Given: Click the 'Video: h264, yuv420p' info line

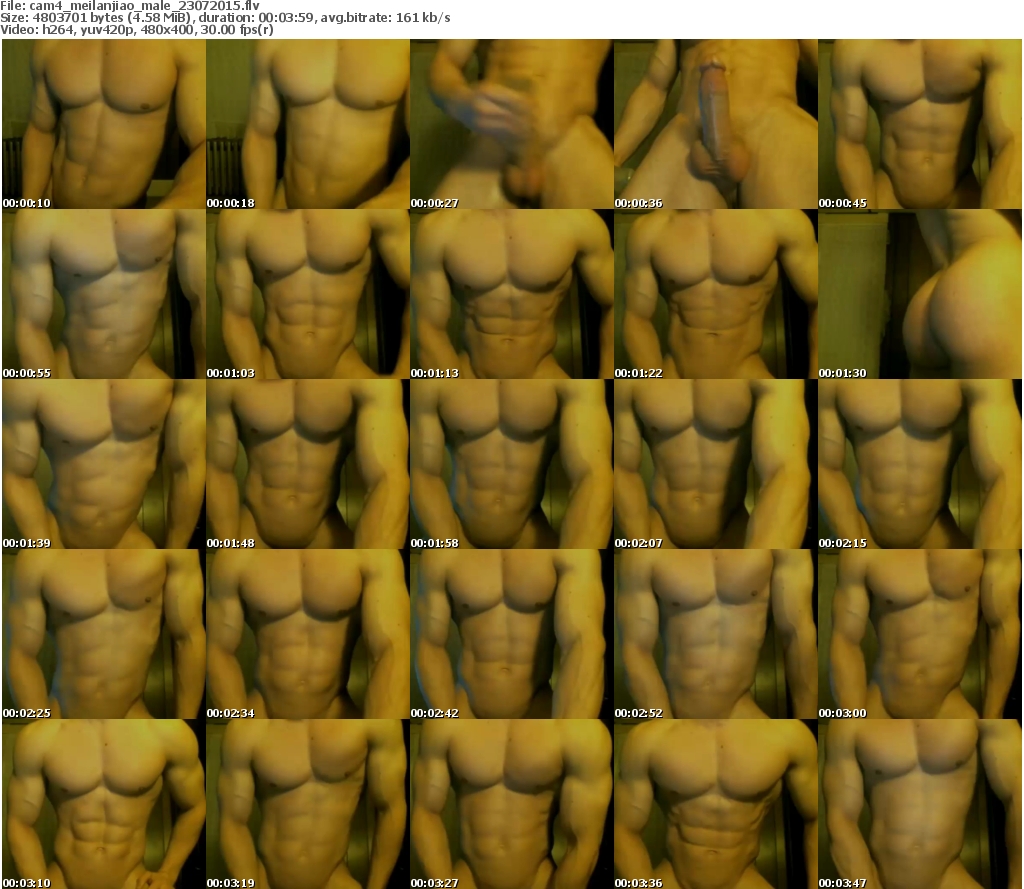Looking at the screenshot, I should coord(136,30).
